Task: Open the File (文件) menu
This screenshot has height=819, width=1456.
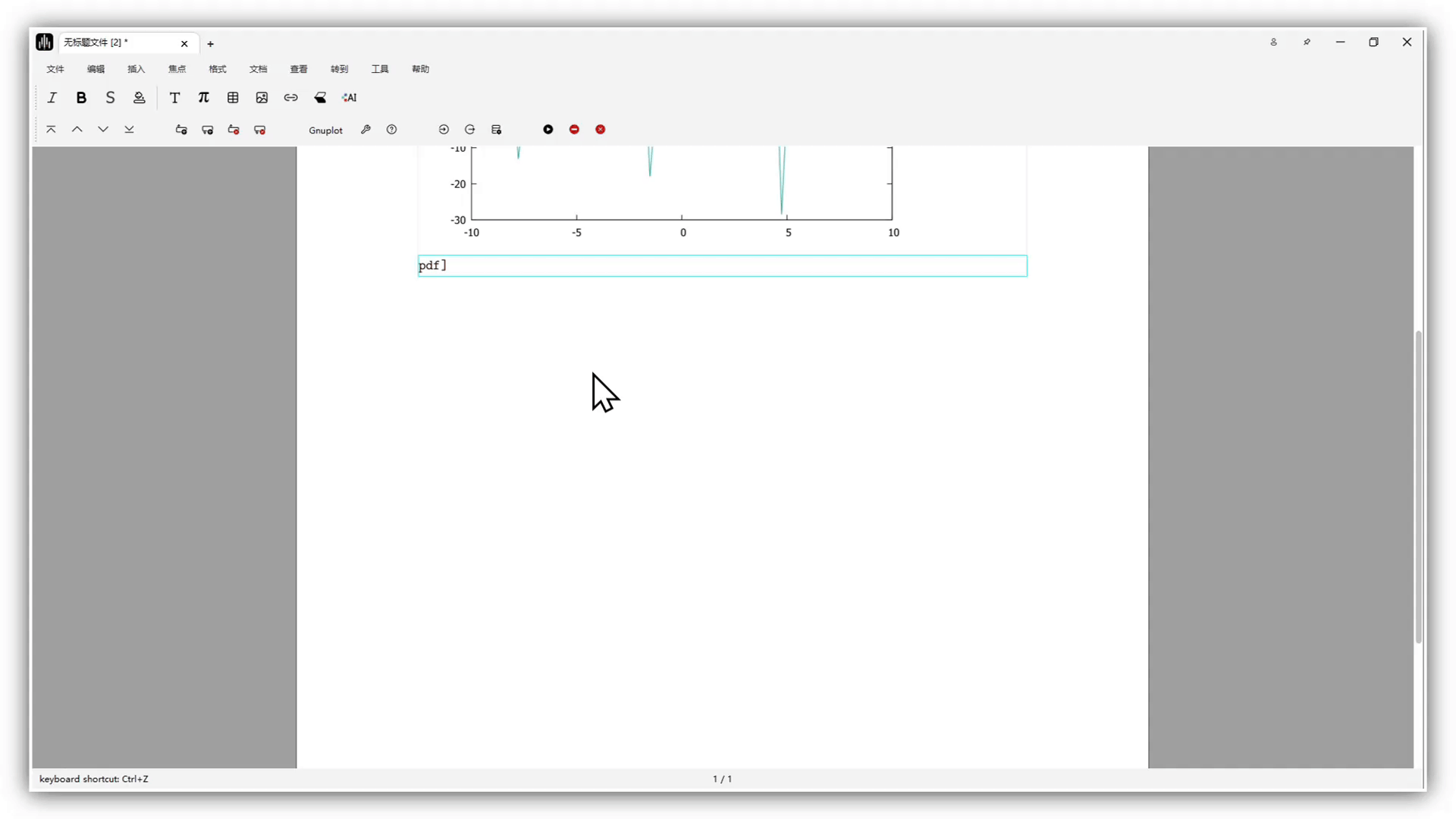Action: [55, 69]
